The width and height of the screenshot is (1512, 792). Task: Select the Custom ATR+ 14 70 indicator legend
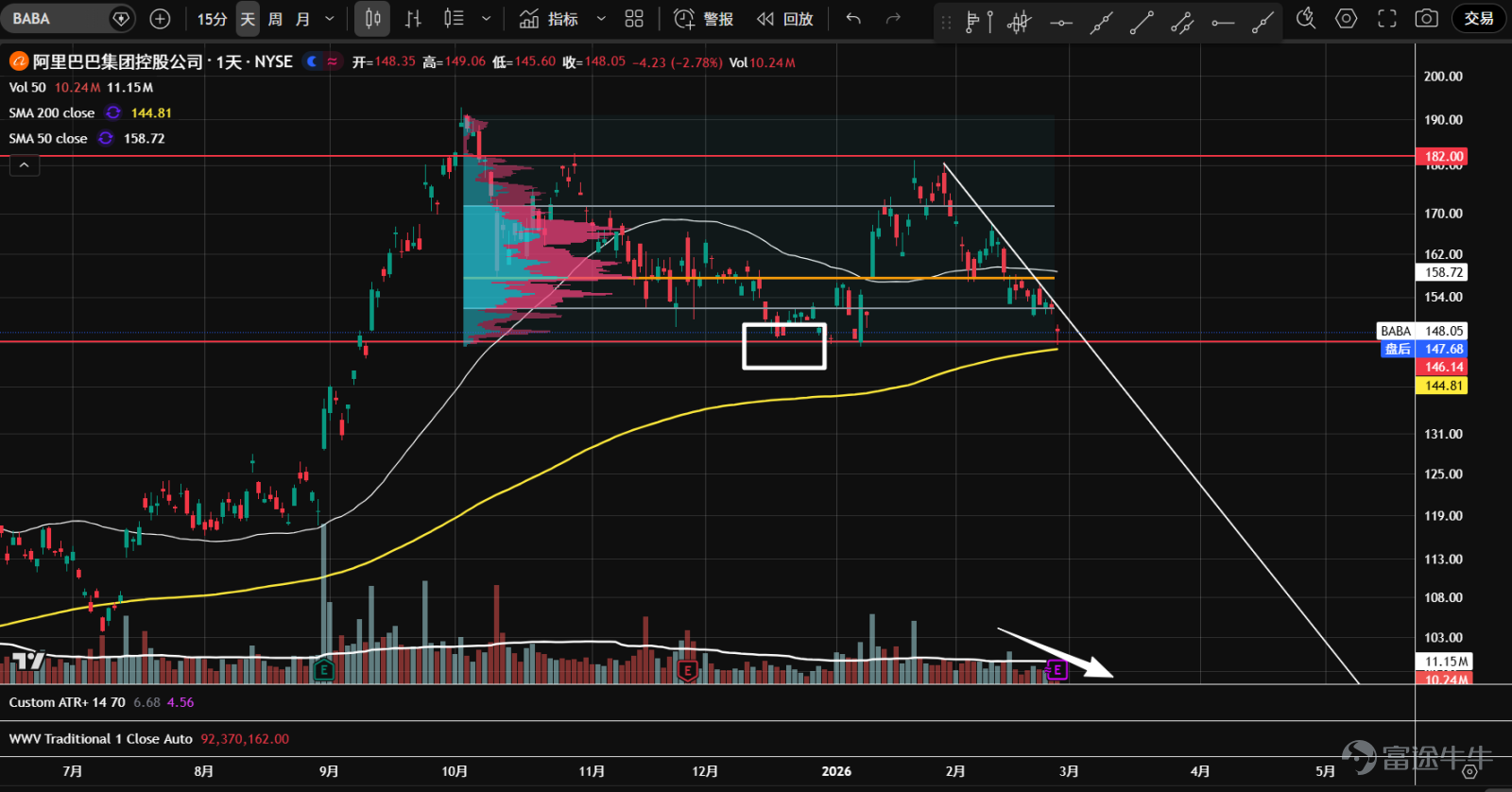[x=67, y=702]
